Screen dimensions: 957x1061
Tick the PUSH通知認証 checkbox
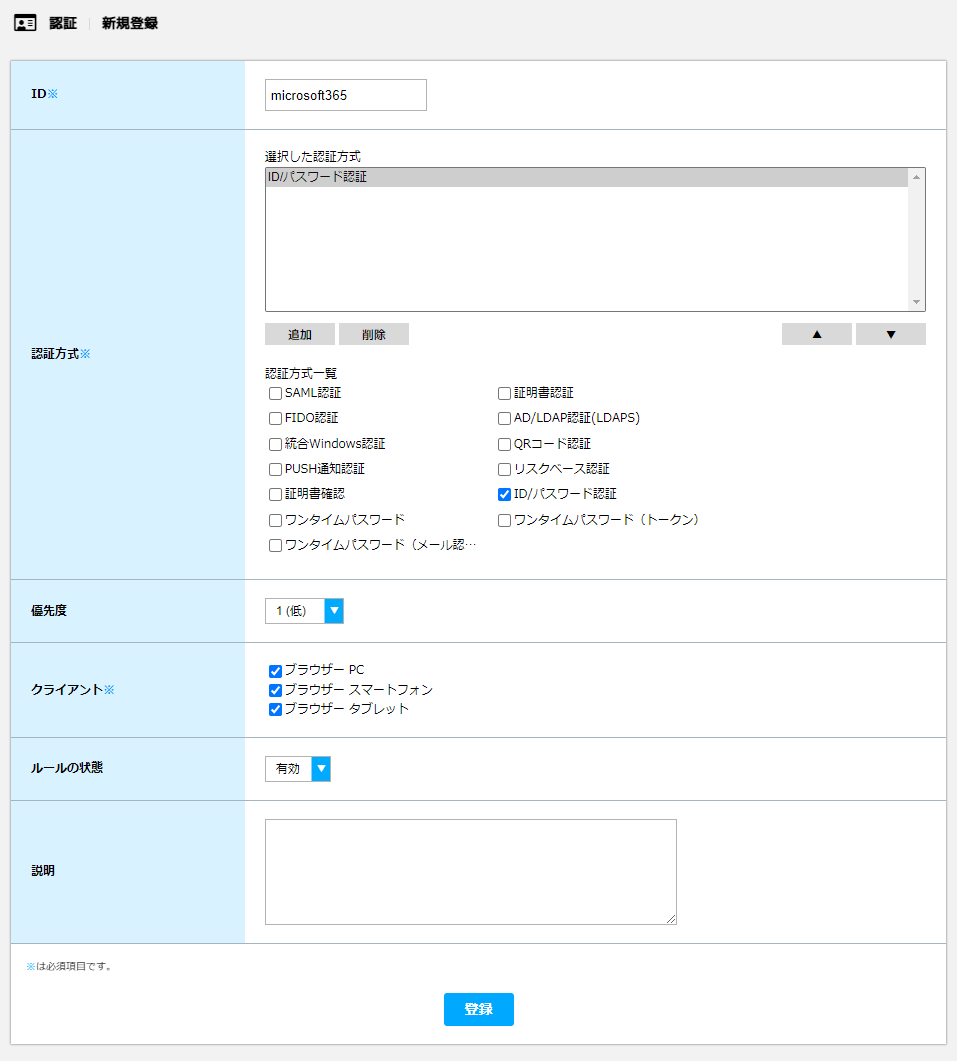coord(275,469)
